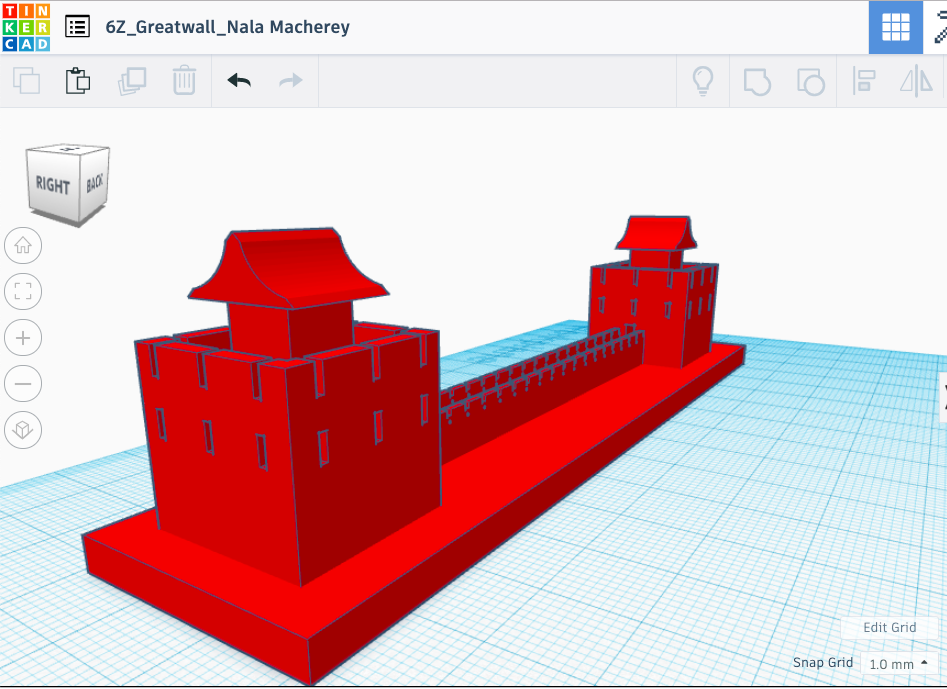947x689 pixels.
Task: Click the Group shapes icon
Action: (757, 81)
